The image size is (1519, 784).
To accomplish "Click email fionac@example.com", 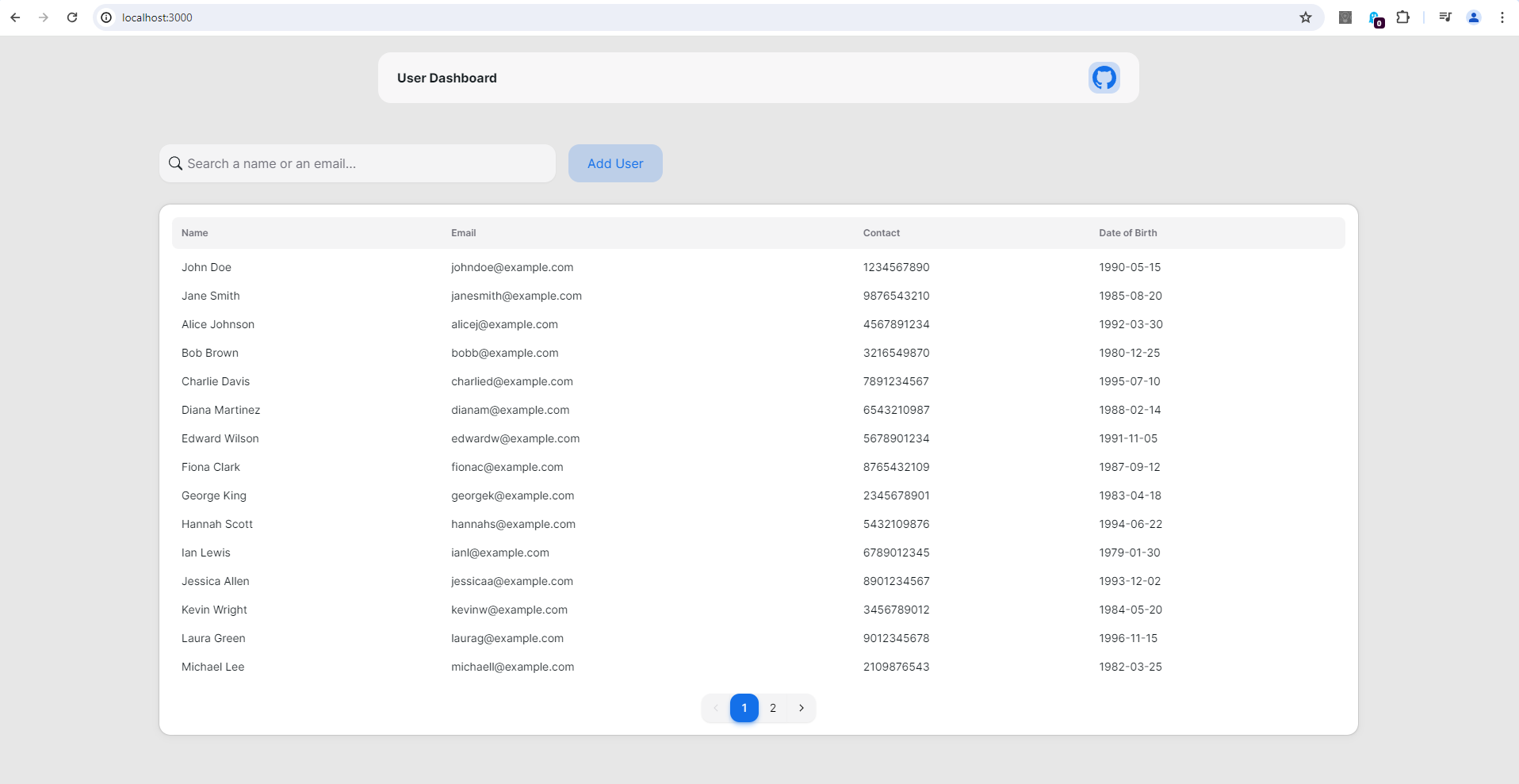I will pyautogui.click(x=507, y=467).
